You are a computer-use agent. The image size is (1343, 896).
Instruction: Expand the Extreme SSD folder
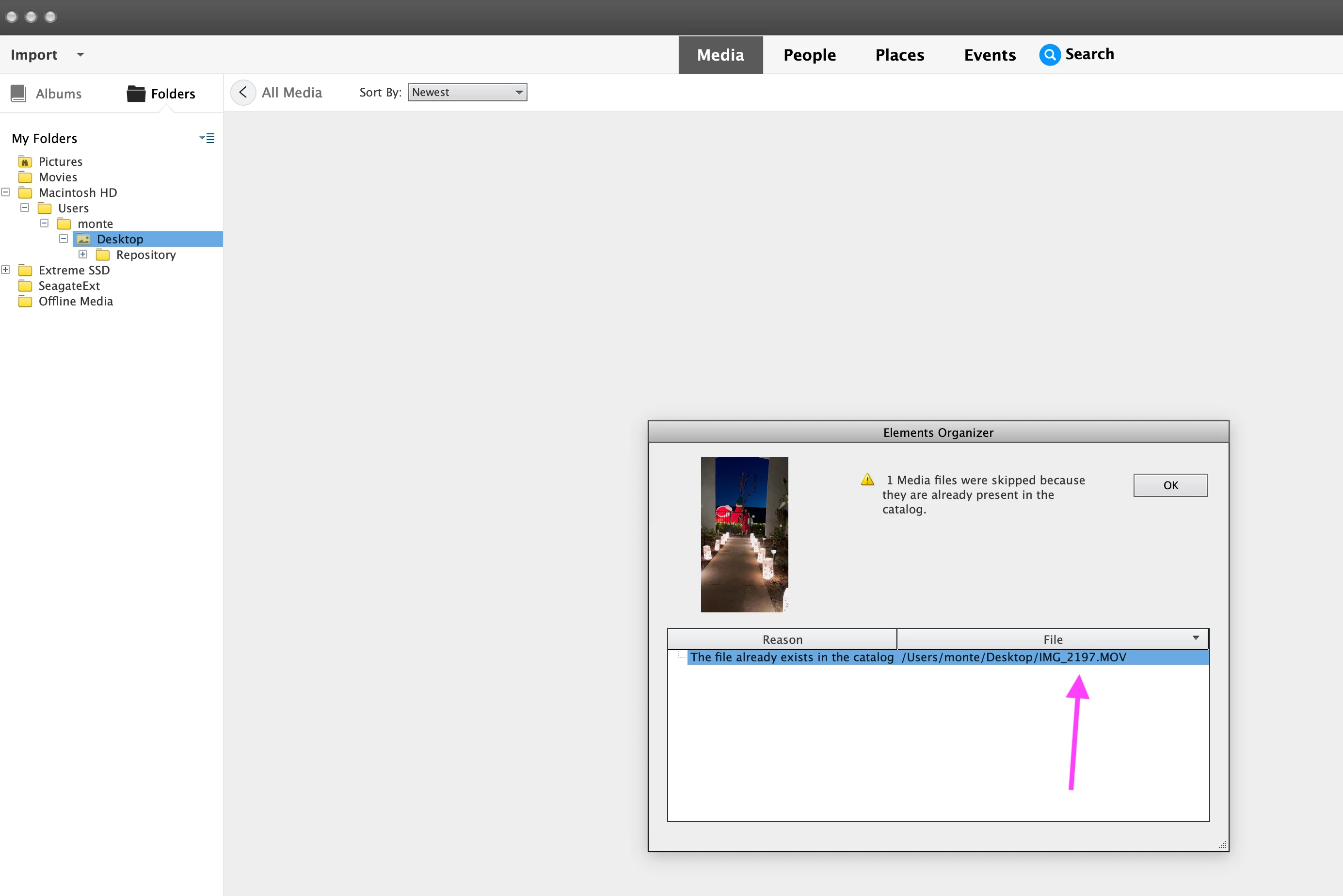tap(6, 270)
